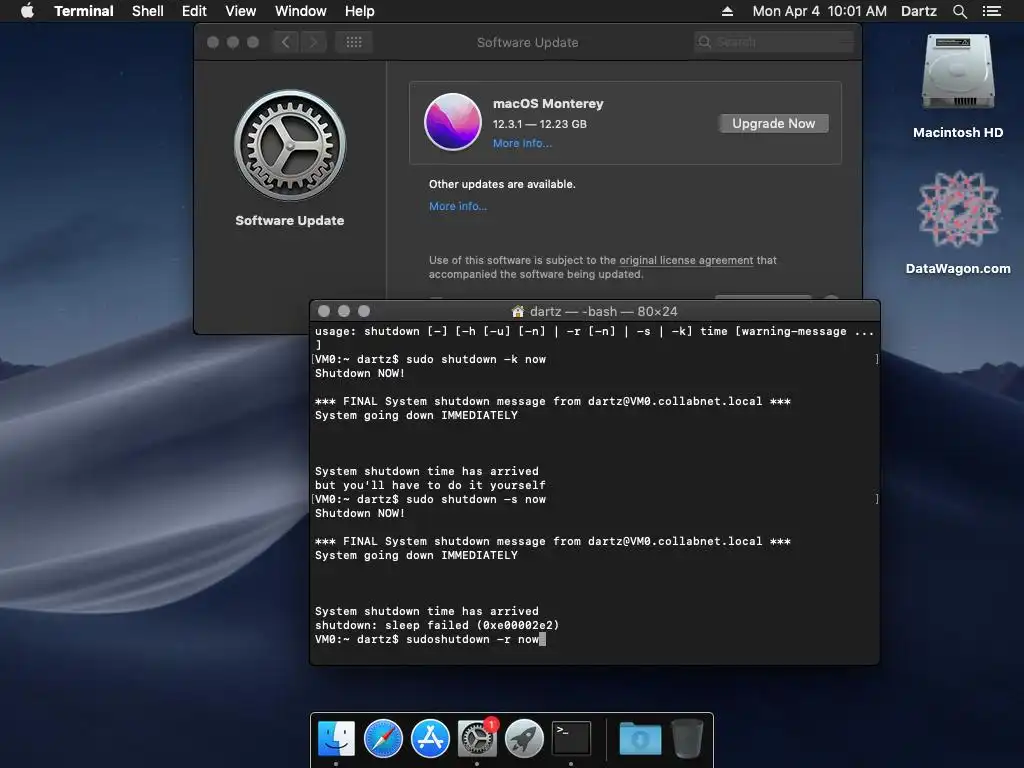This screenshot has height=768, width=1024.
Task: Zoom the Terminal window green button
Action: coord(364,311)
